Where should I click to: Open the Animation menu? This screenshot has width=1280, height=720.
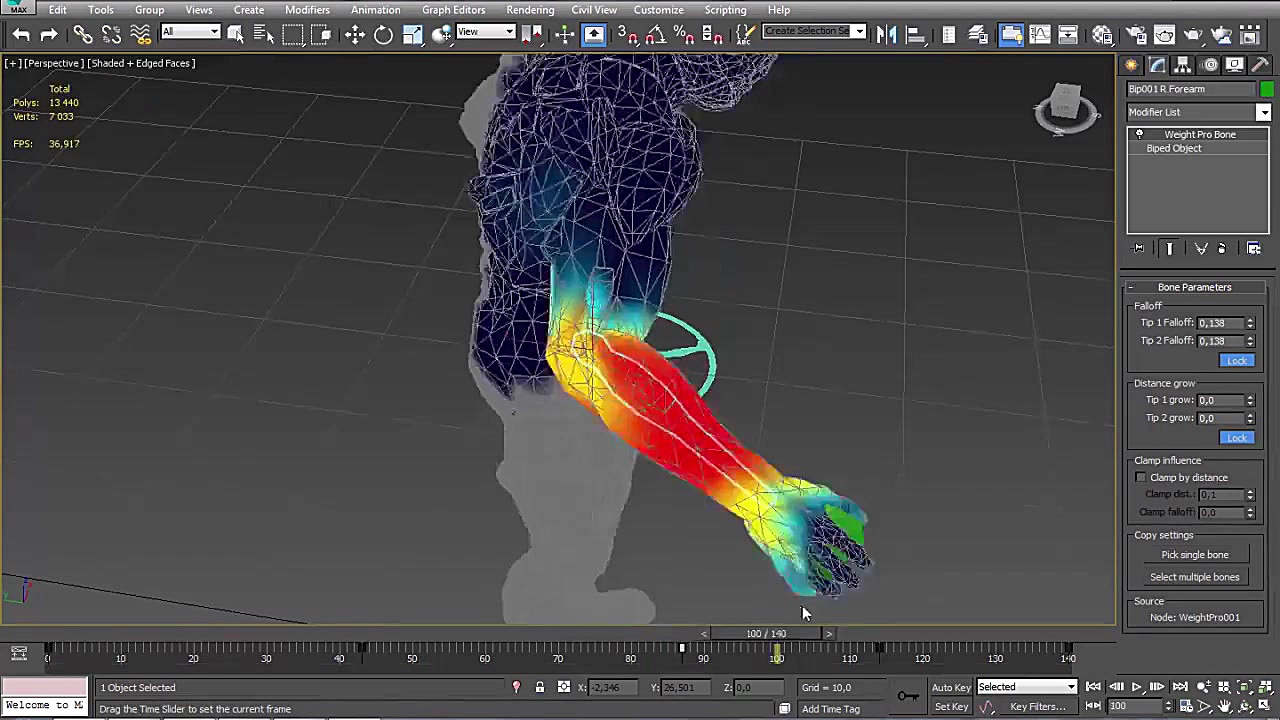coord(375,10)
